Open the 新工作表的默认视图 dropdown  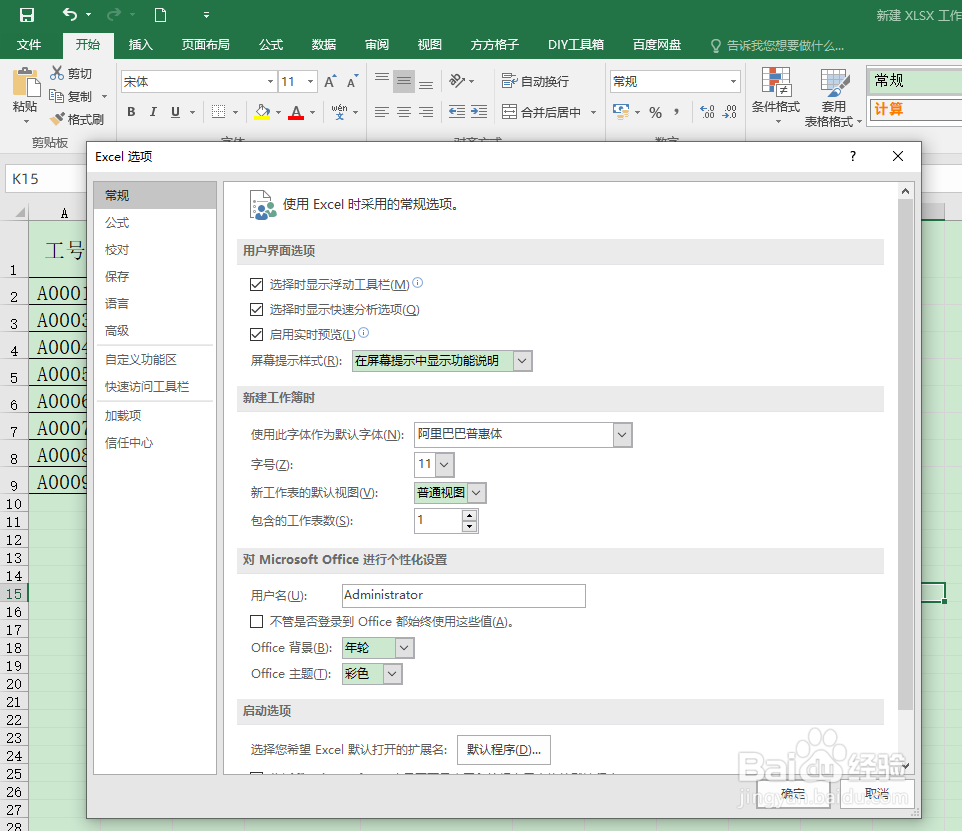coord(477,493)
